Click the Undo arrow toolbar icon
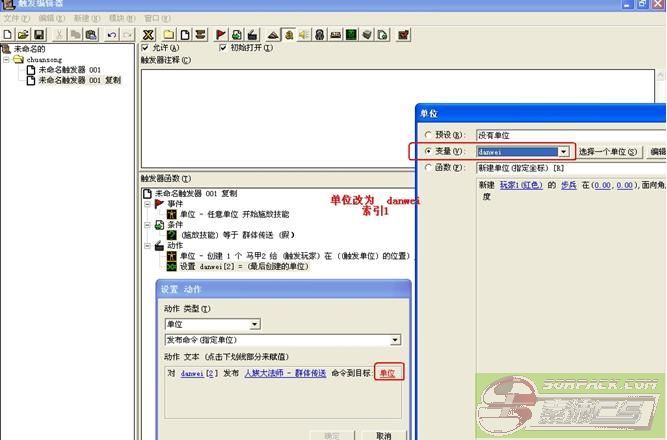Viewport: 667px width, 440px height. 110,35
